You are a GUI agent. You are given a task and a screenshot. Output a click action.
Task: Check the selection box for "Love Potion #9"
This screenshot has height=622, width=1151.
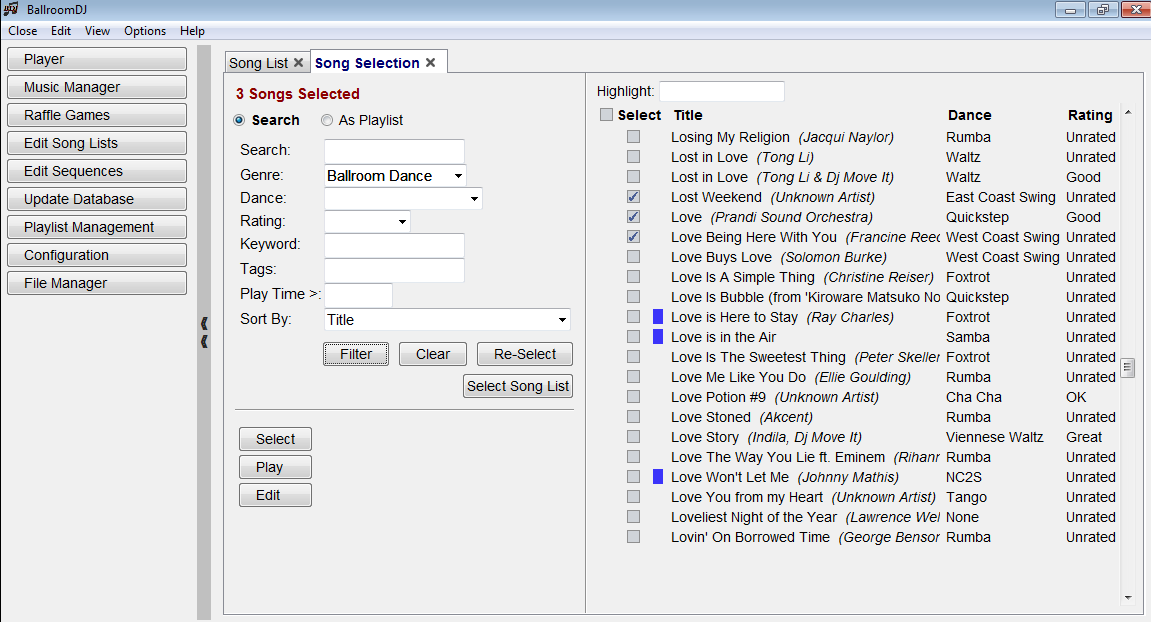(x=633, y=397)
